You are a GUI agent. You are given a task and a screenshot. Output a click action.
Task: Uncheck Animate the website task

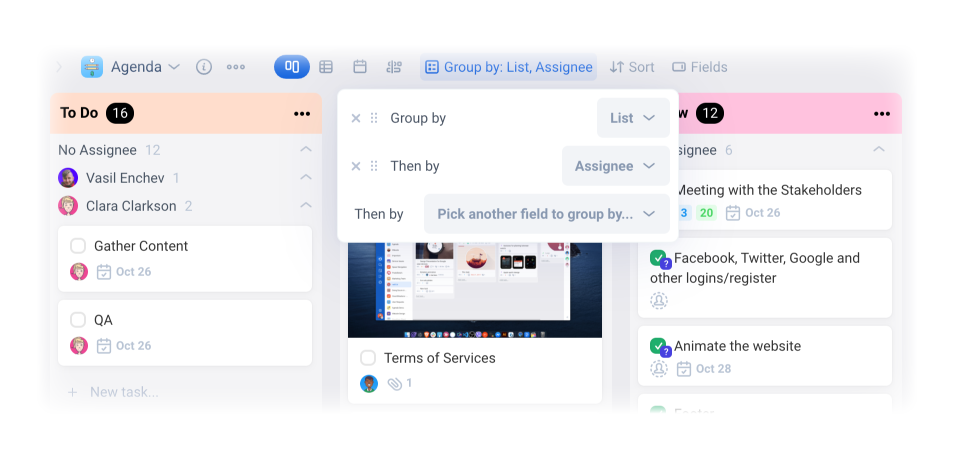(x=658, y=346)
